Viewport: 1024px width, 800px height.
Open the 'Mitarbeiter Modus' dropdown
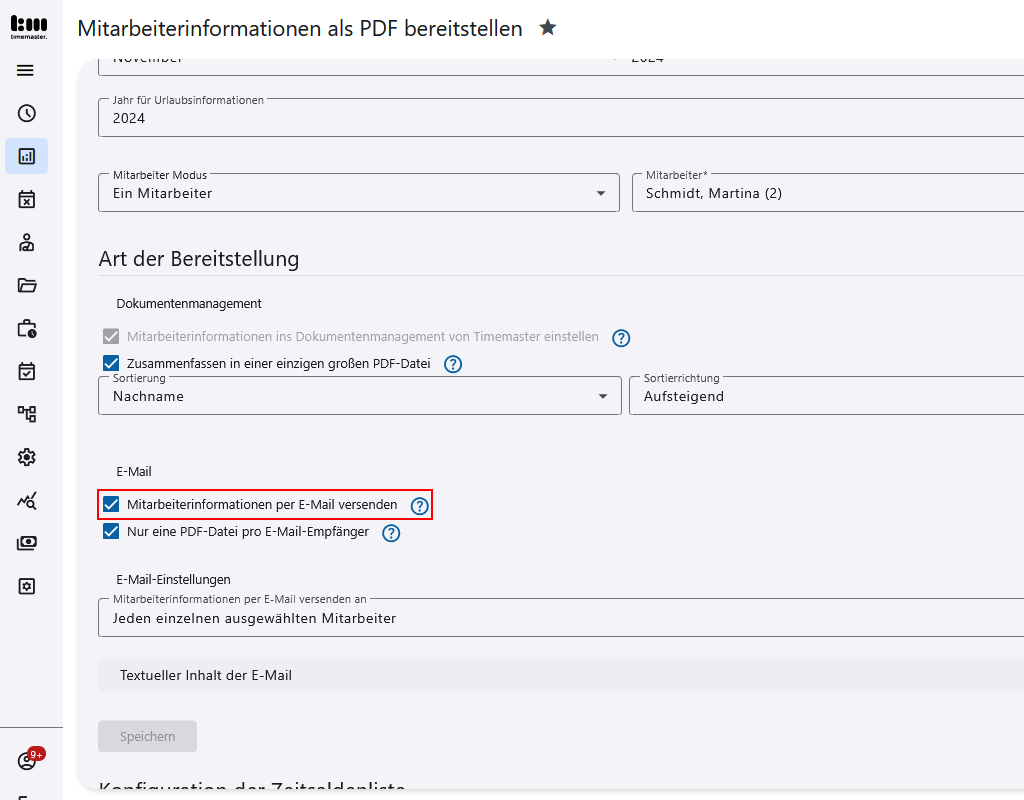pyautogui.click(x=358, y=193)
